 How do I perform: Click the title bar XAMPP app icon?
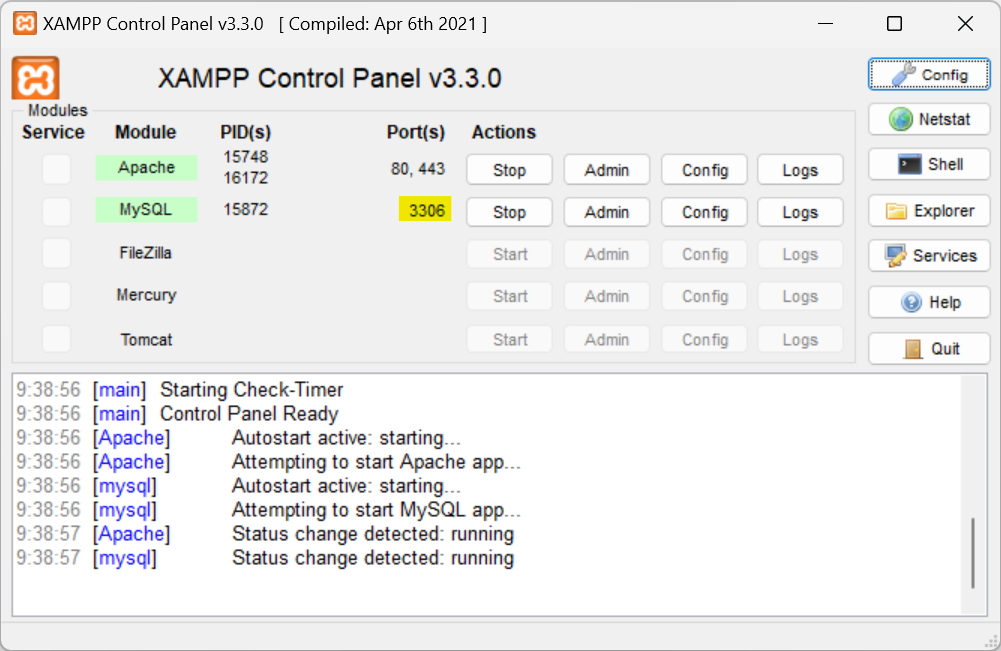pyautogui.click(x=25, y=23)
